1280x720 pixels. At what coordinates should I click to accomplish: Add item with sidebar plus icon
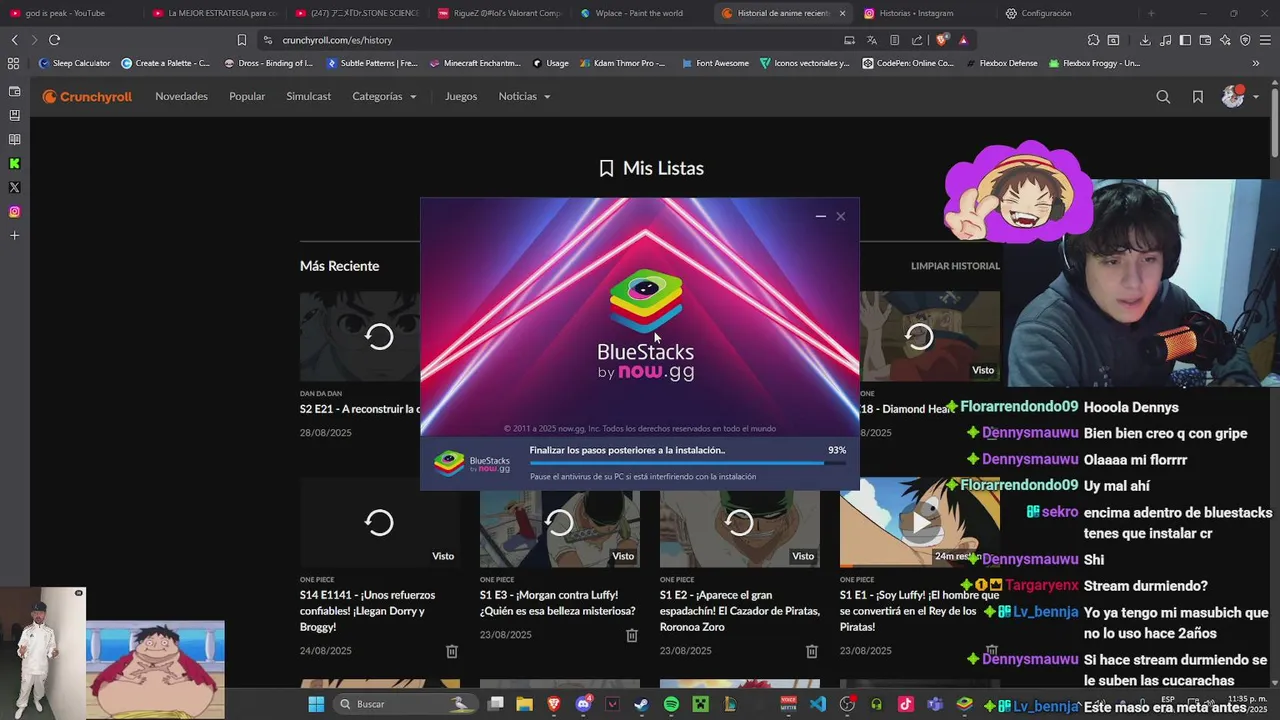pos(14,236)
